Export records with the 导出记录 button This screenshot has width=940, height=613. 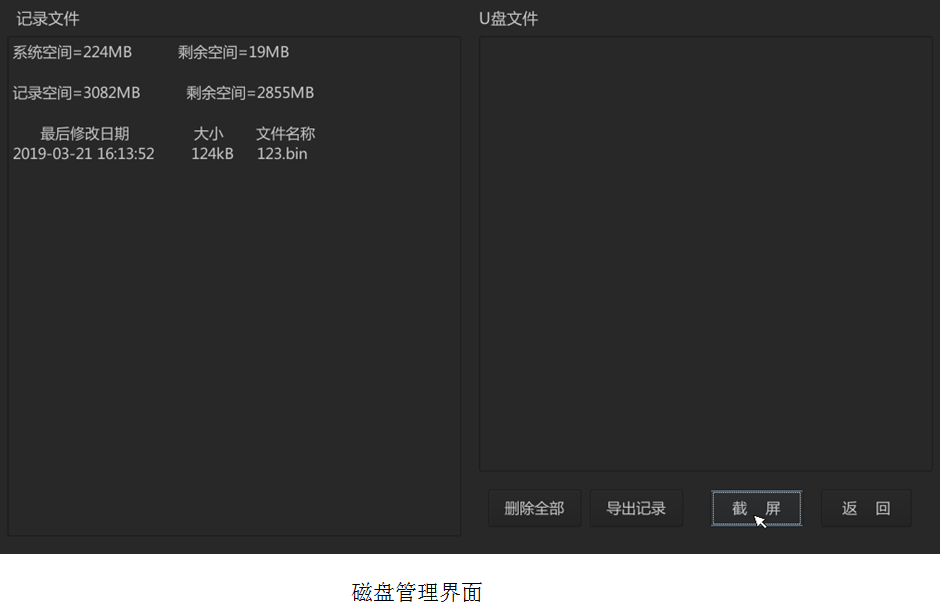[x=636, y=508]
